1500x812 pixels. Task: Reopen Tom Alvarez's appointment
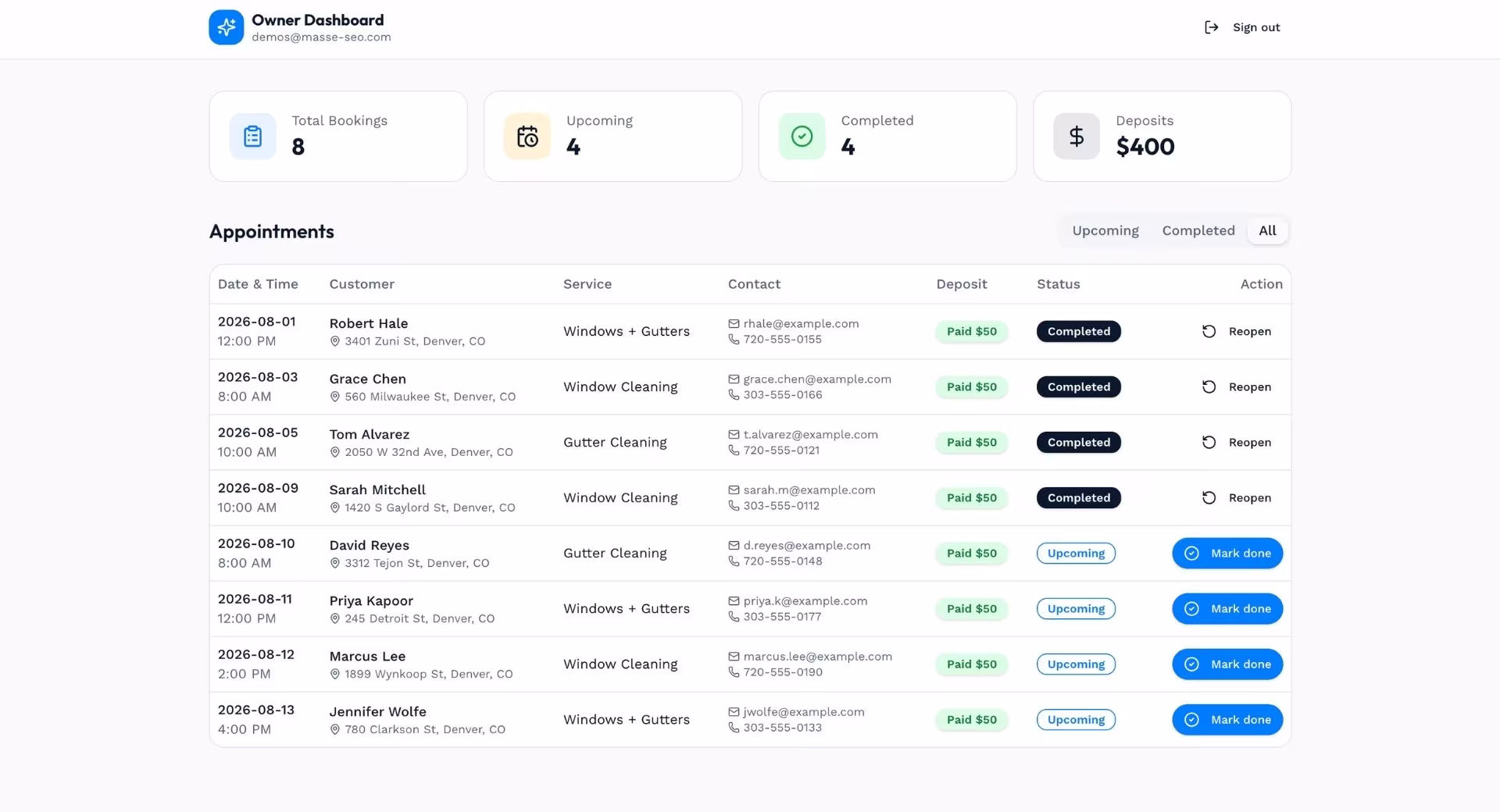pos(1236,442)
